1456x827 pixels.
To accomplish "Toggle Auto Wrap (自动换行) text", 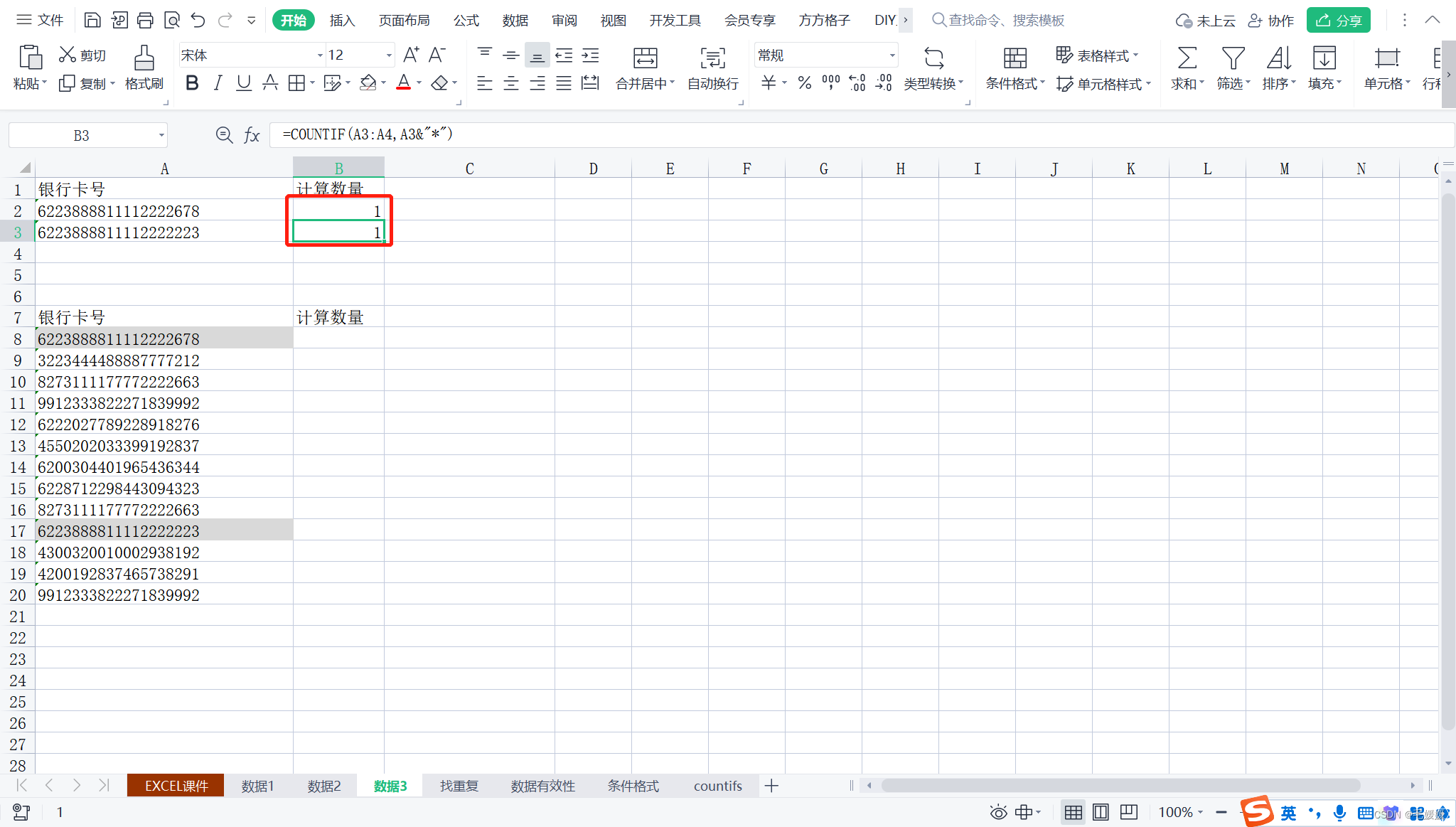I will pyautogui.click(x=712, y=58).
